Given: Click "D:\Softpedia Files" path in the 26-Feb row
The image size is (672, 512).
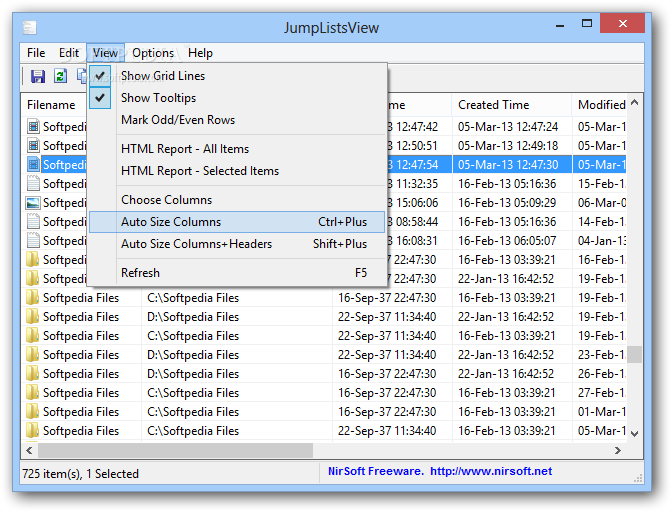Looking at the screenshot, I should (193, 374).
